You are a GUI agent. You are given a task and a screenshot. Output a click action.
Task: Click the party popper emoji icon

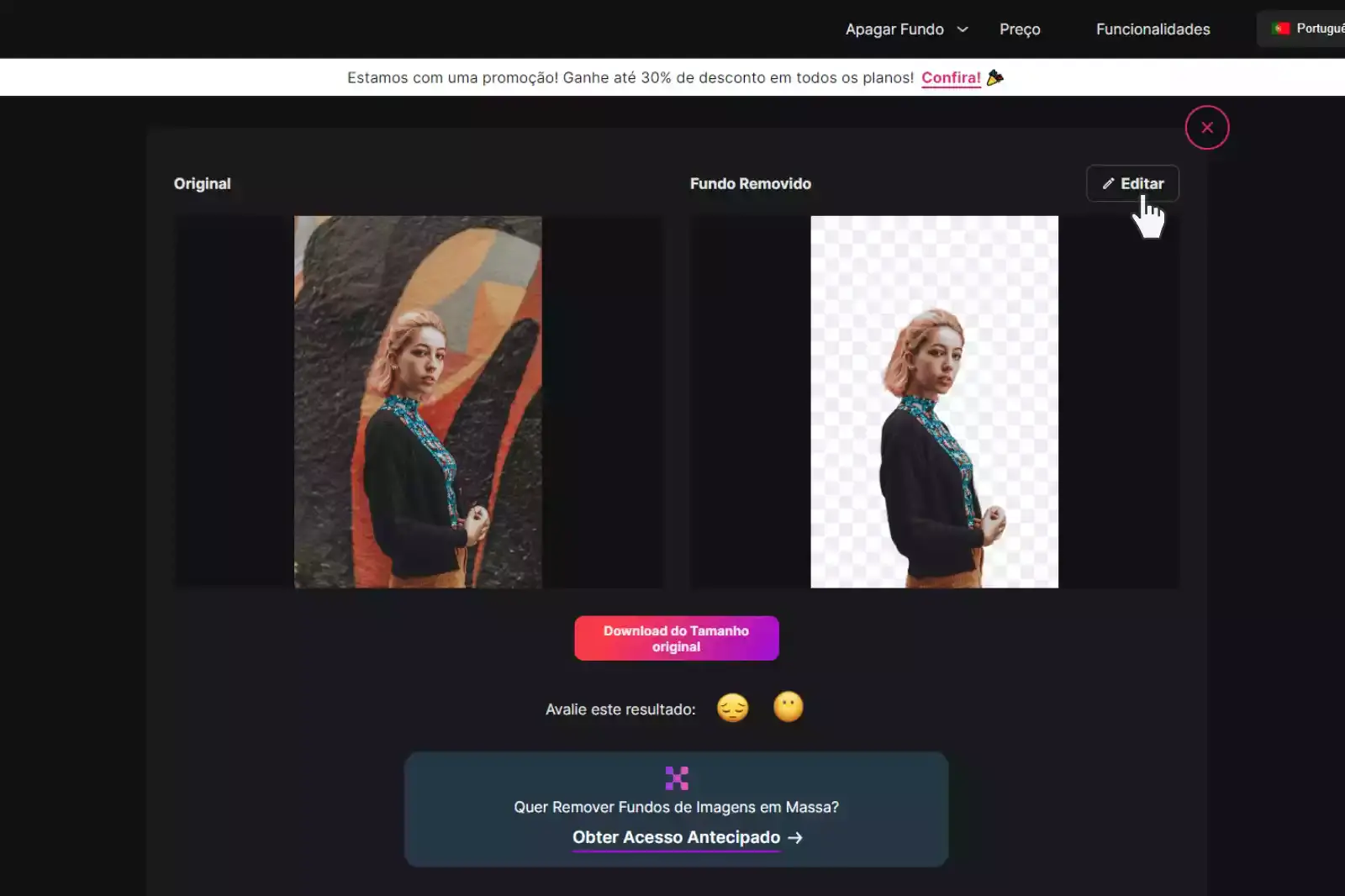pos(995,77)
